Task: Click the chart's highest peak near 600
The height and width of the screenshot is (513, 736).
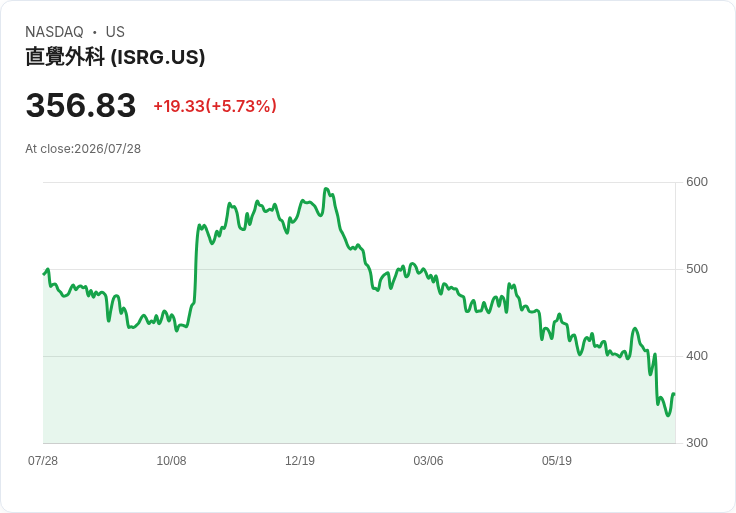Action: tap(326, 189)
